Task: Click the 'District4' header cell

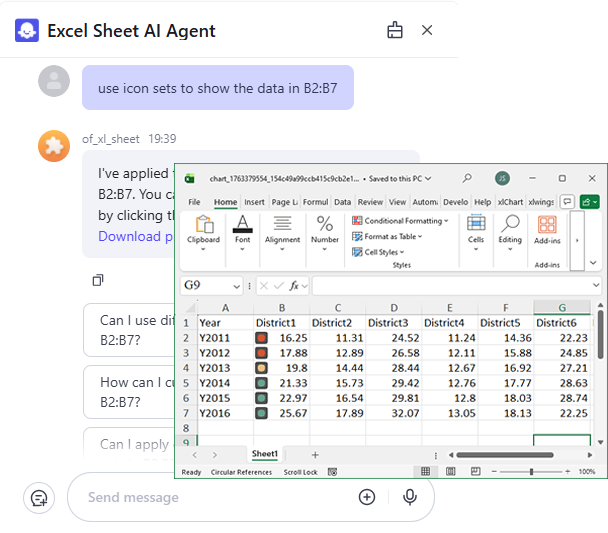Action: (450, 323)
